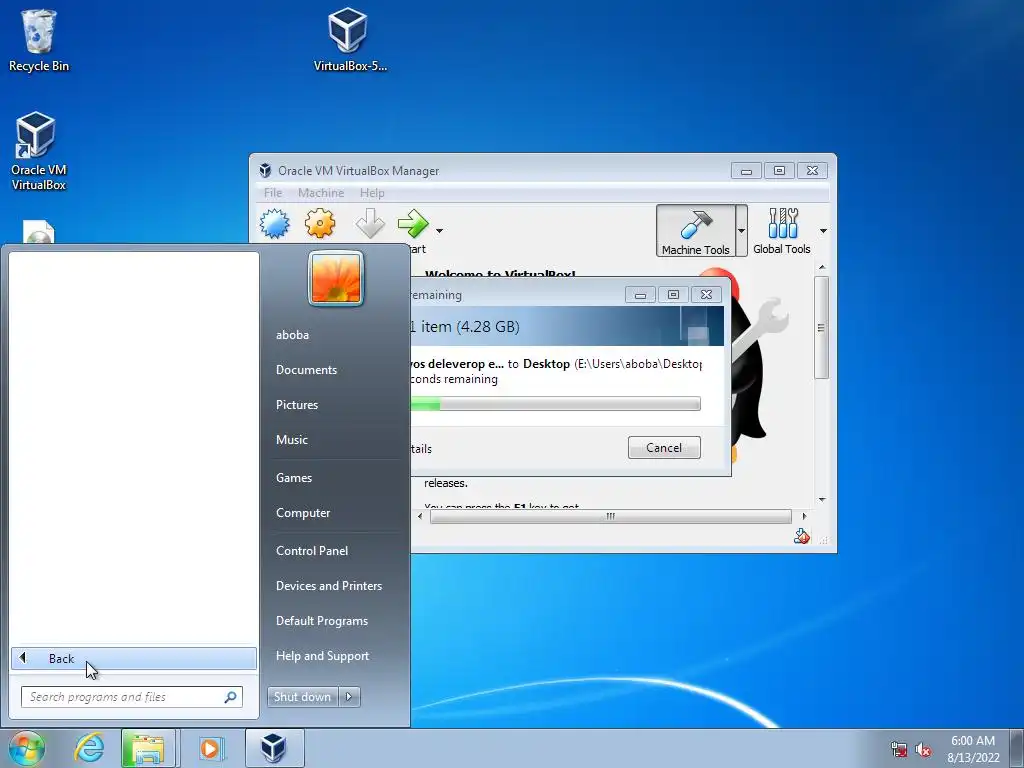Viewport: 1024px width, 768px height.
Task: Click the VirtualBox vertical scroll up arrow
Action: click(822, 267)
